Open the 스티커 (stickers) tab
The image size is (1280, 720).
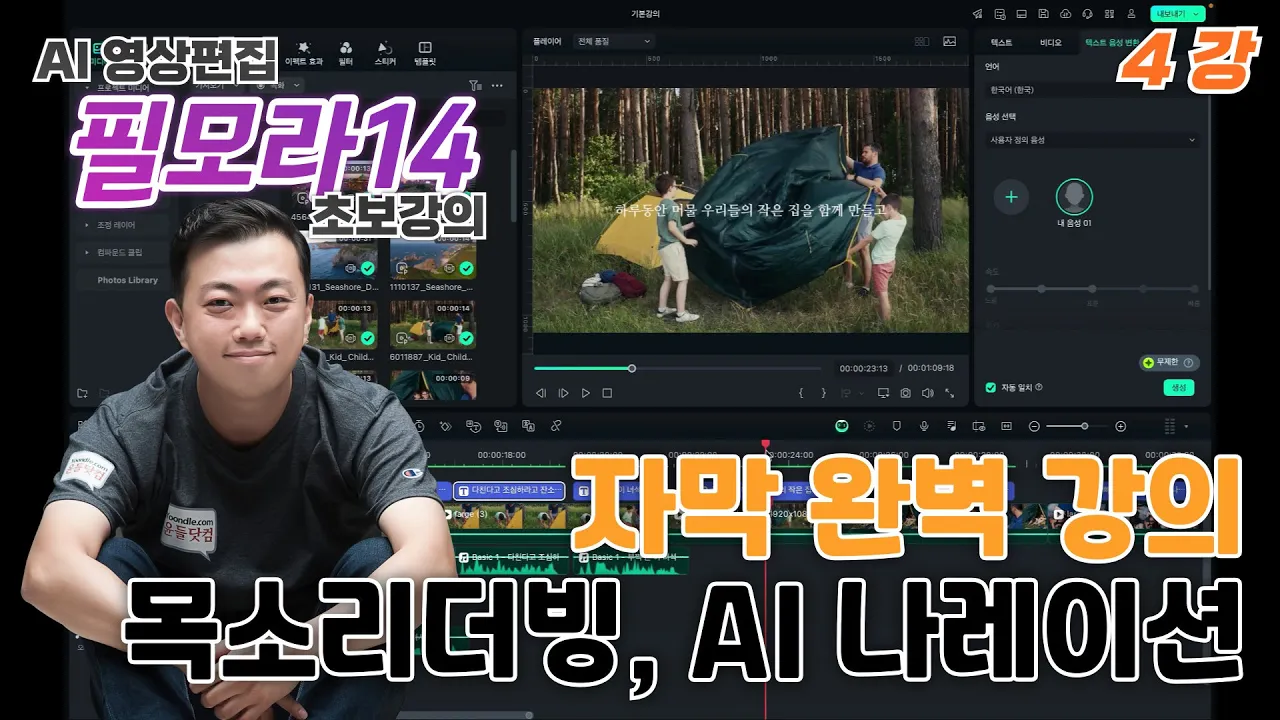385,52
